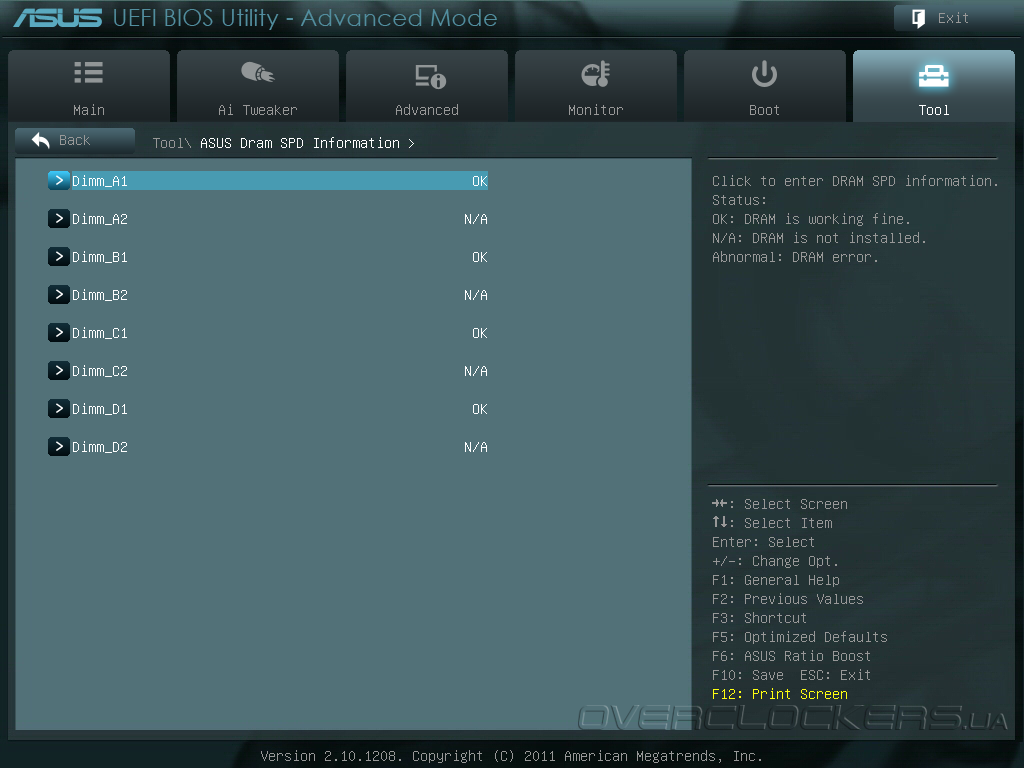Select the Dimm_D1 row label

[100, 409]
